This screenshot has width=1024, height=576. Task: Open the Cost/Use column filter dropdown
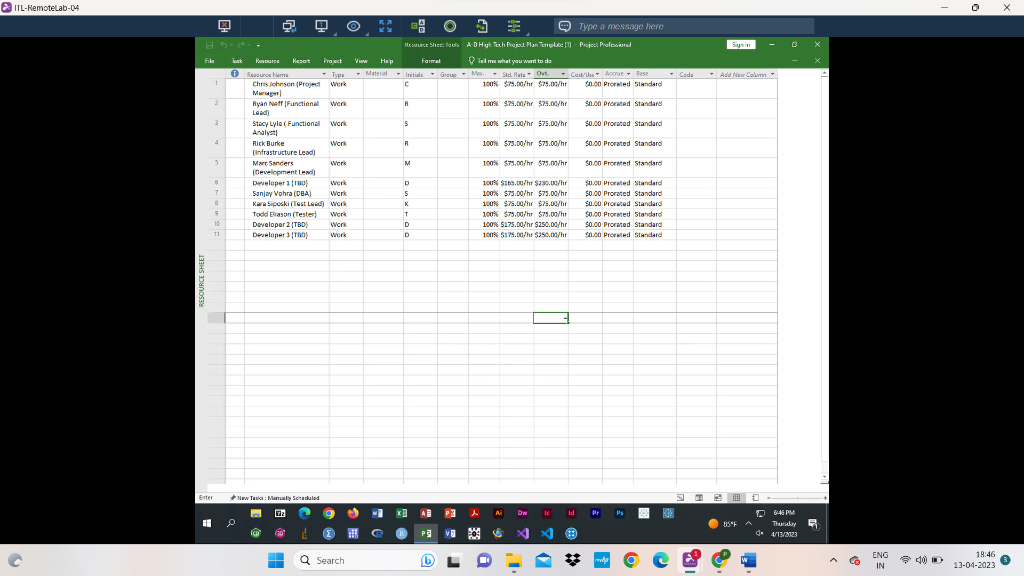pos(597,74)
